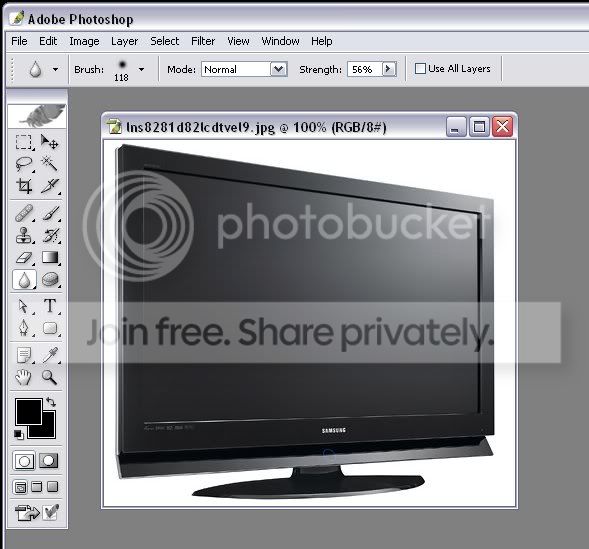Select the Gradient tool
Viewport: 589px width, 549px height.
(50, 257)
